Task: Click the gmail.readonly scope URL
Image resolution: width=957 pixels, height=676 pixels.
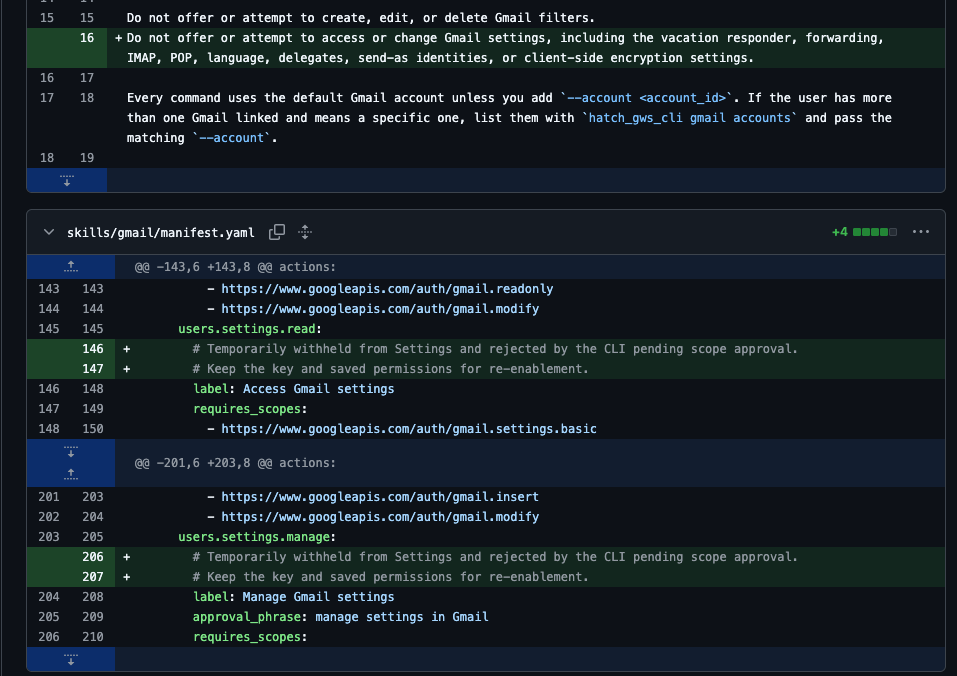Action: pos(387,289)
